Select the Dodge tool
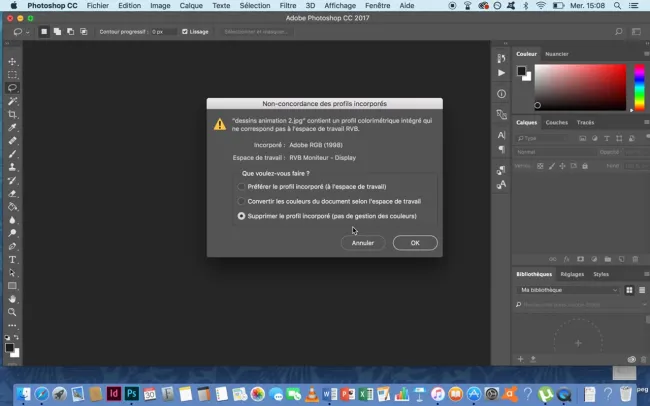 pos(12,233)
